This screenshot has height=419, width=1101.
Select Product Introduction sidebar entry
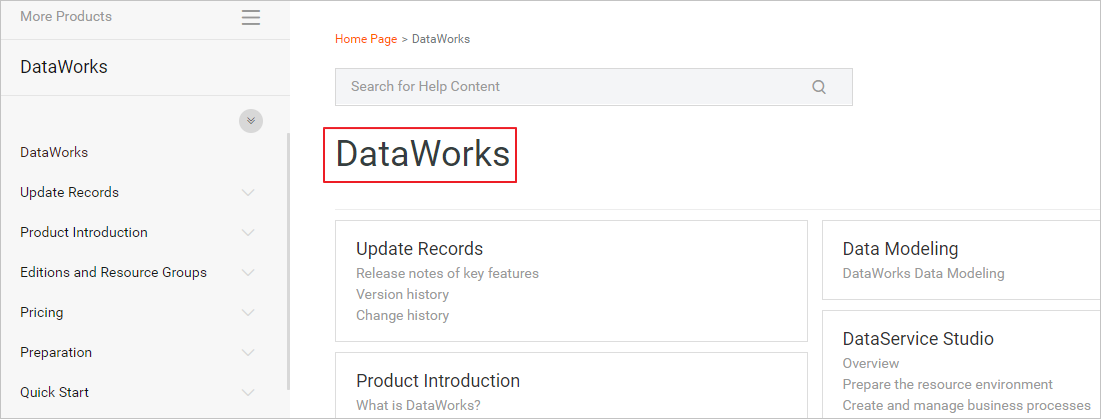84,232
